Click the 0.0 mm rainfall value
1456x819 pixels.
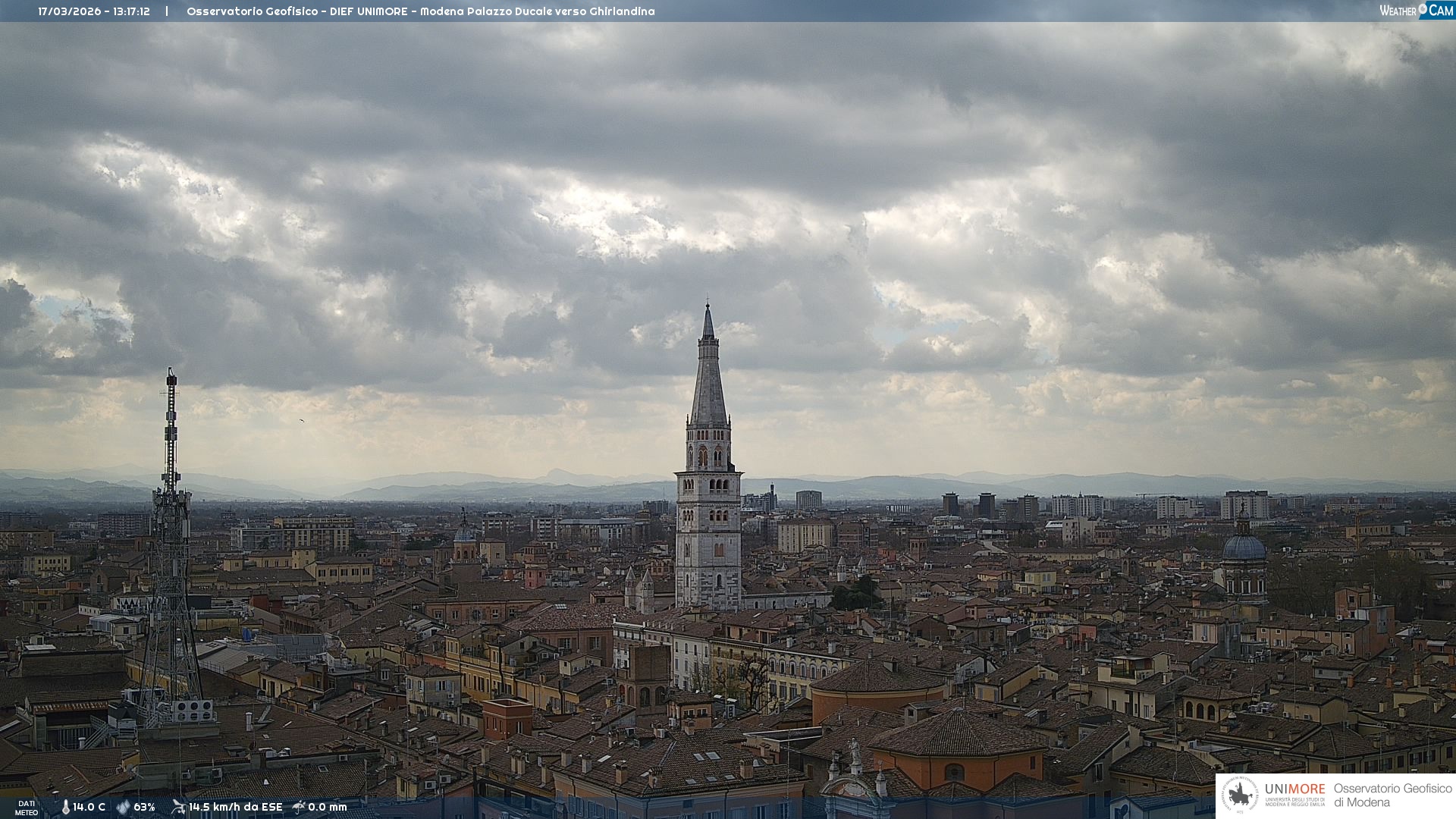328,807
